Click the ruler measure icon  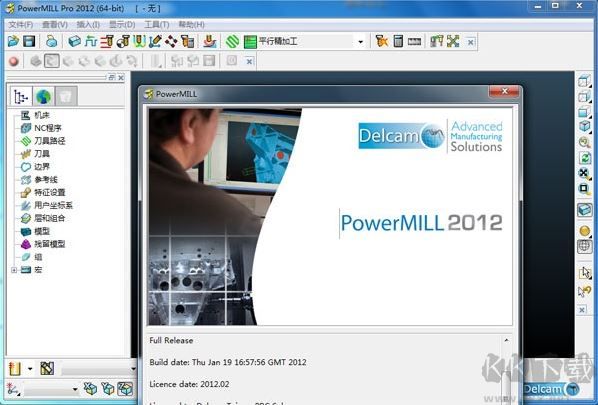tap(414, 41)
